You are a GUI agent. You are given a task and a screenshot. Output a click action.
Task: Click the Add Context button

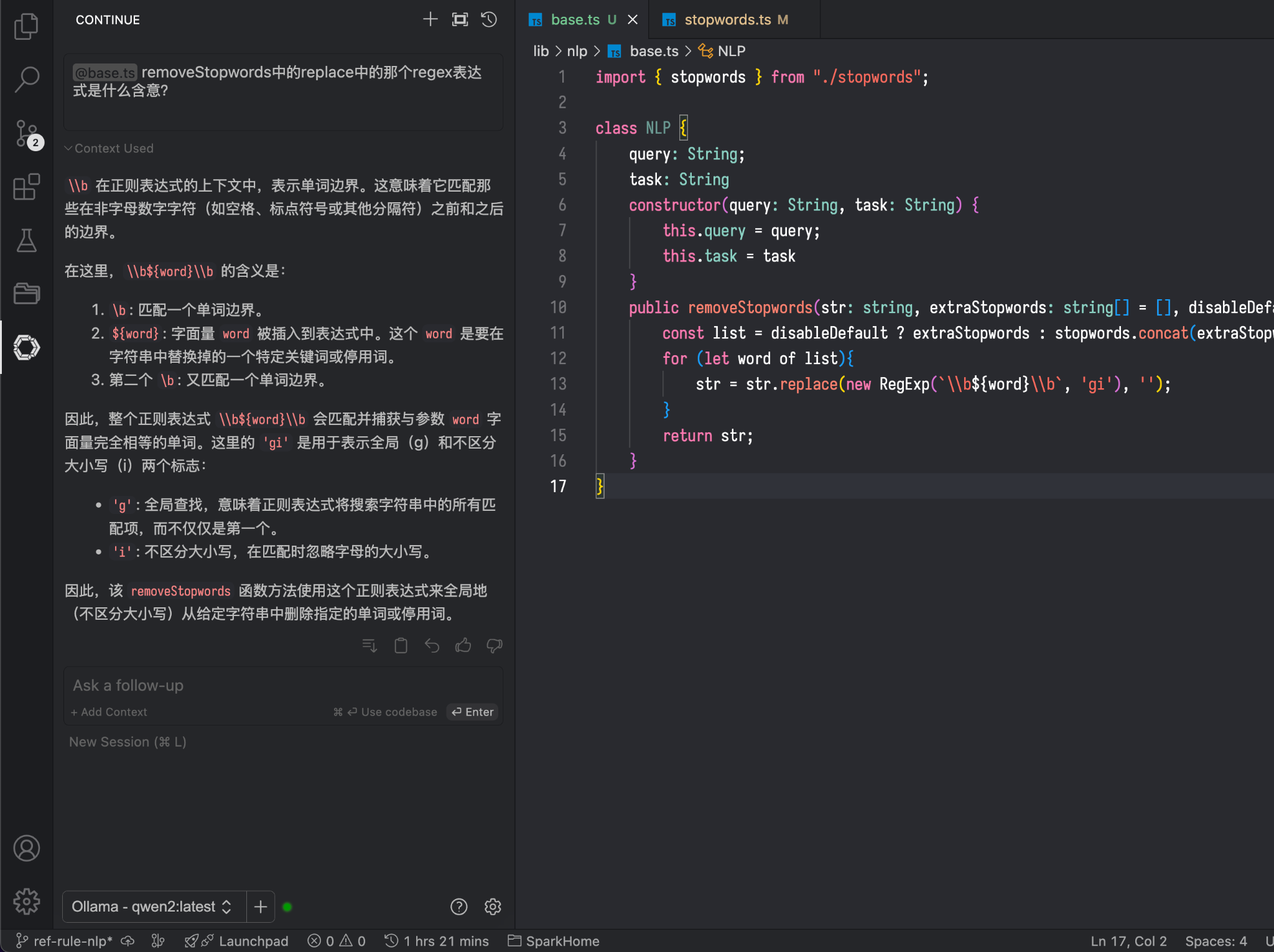pos(109,712)
